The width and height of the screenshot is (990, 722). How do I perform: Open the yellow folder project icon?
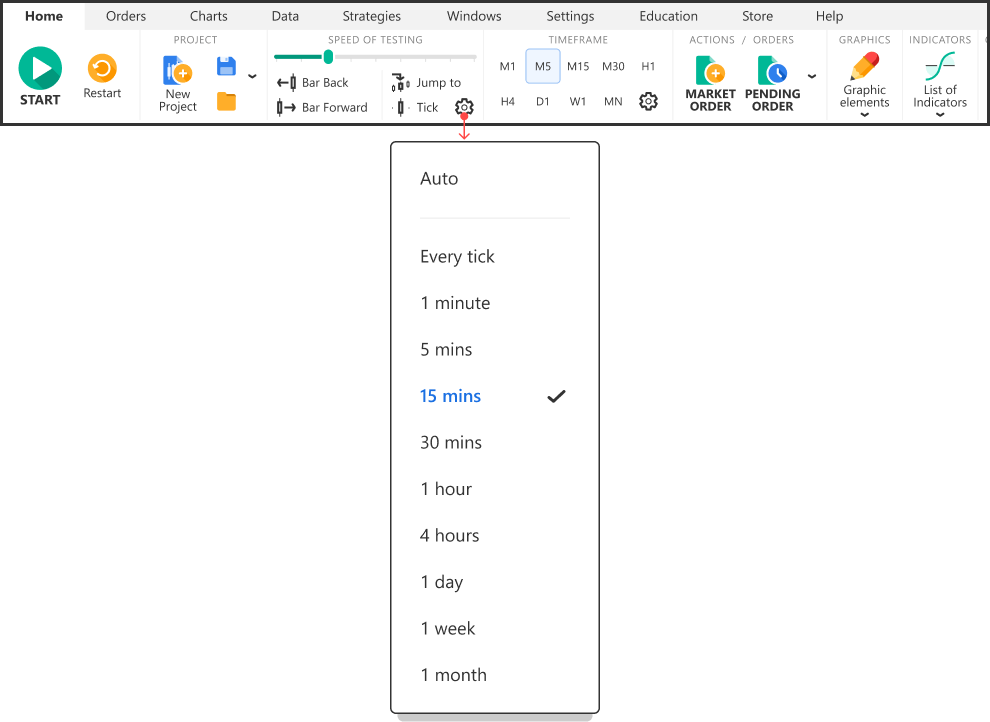coord(226,101)
